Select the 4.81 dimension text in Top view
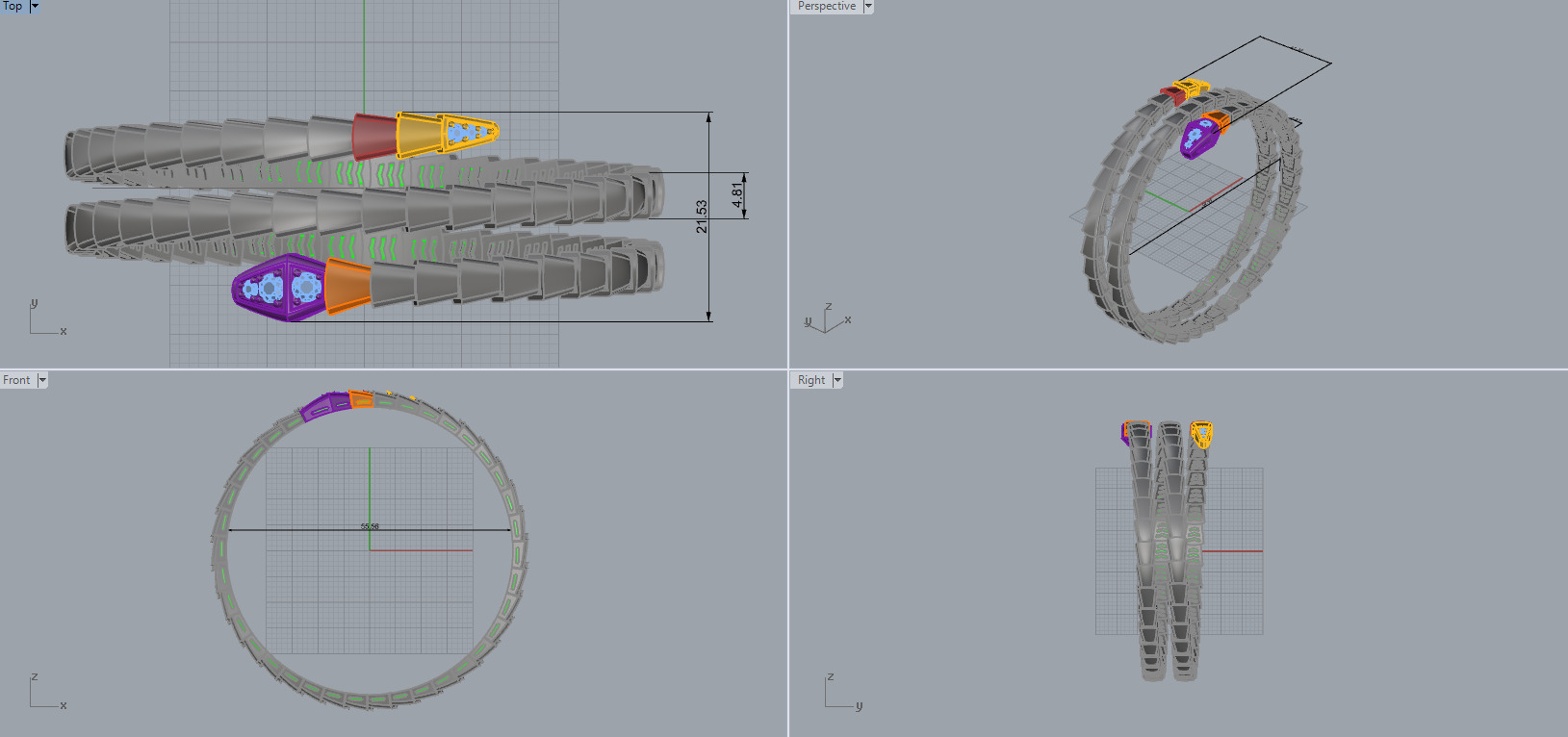Screen dimensions: 1568x737 (x=737, y=195)
